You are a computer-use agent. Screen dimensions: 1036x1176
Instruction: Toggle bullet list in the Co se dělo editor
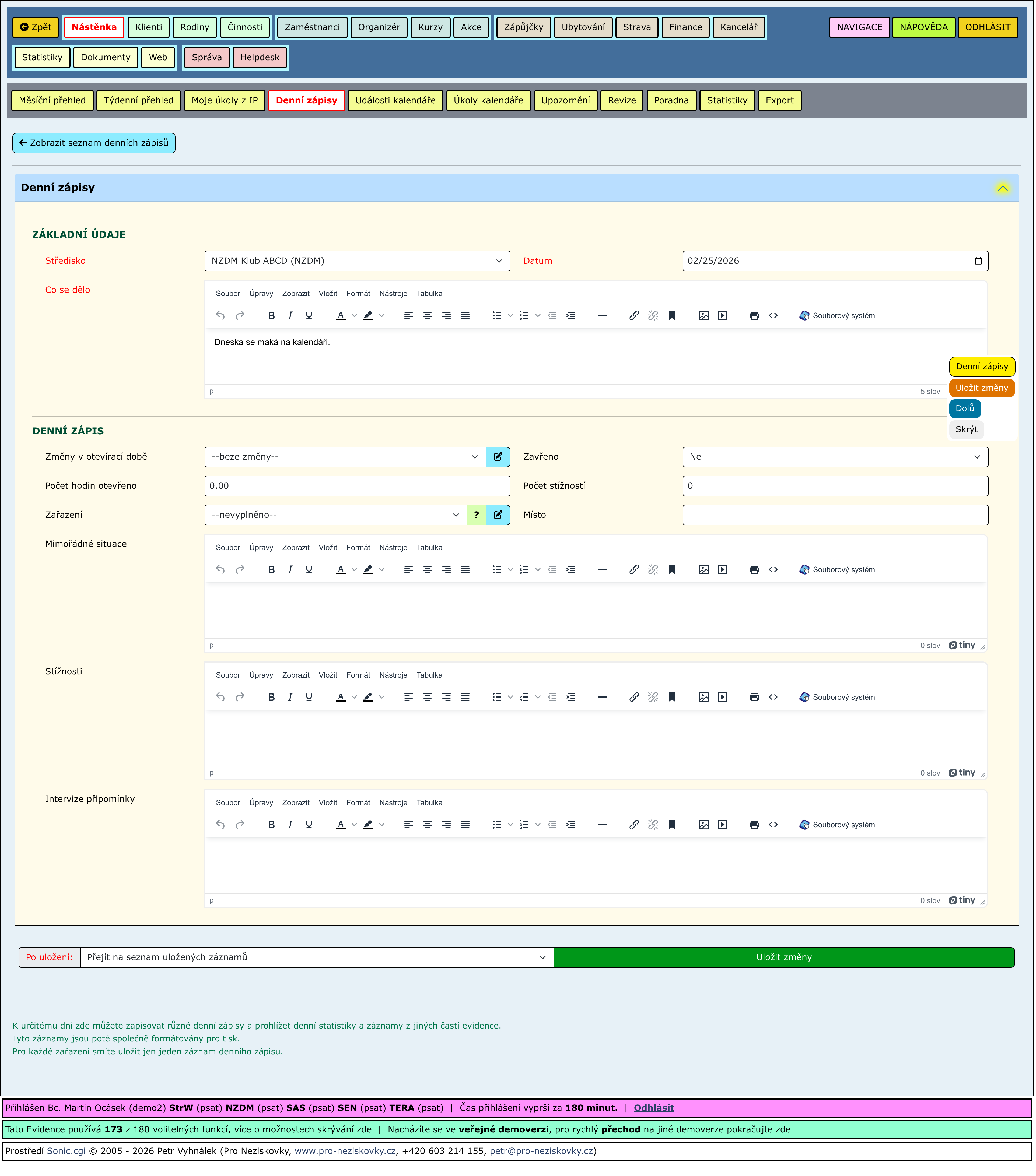pos(497,316)
